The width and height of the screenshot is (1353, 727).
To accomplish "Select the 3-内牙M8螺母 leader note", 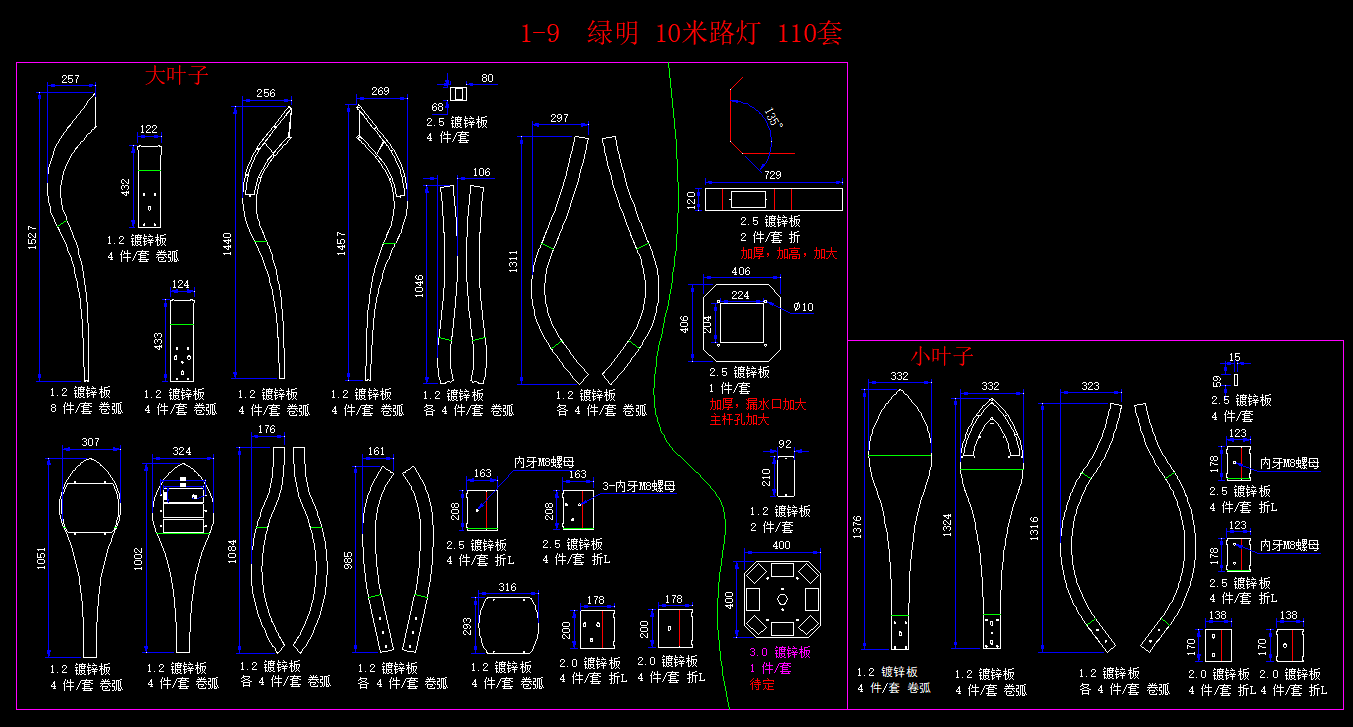I will (638, 486).
